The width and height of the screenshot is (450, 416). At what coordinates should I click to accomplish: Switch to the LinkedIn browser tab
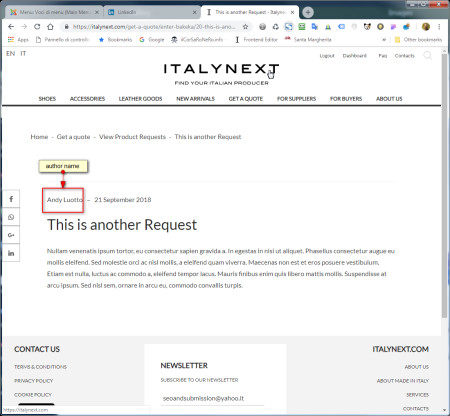pyautogui.click(x=152, y=12)
